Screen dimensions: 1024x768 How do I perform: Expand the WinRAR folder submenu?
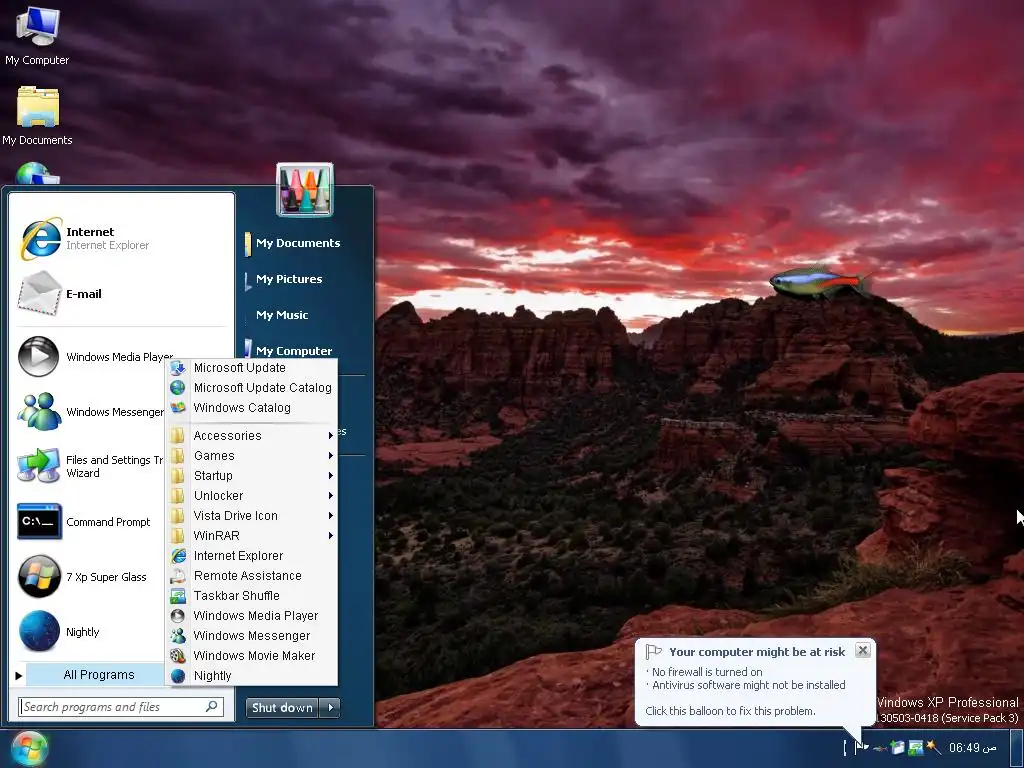pyautogui.click(x=252, y=536)
